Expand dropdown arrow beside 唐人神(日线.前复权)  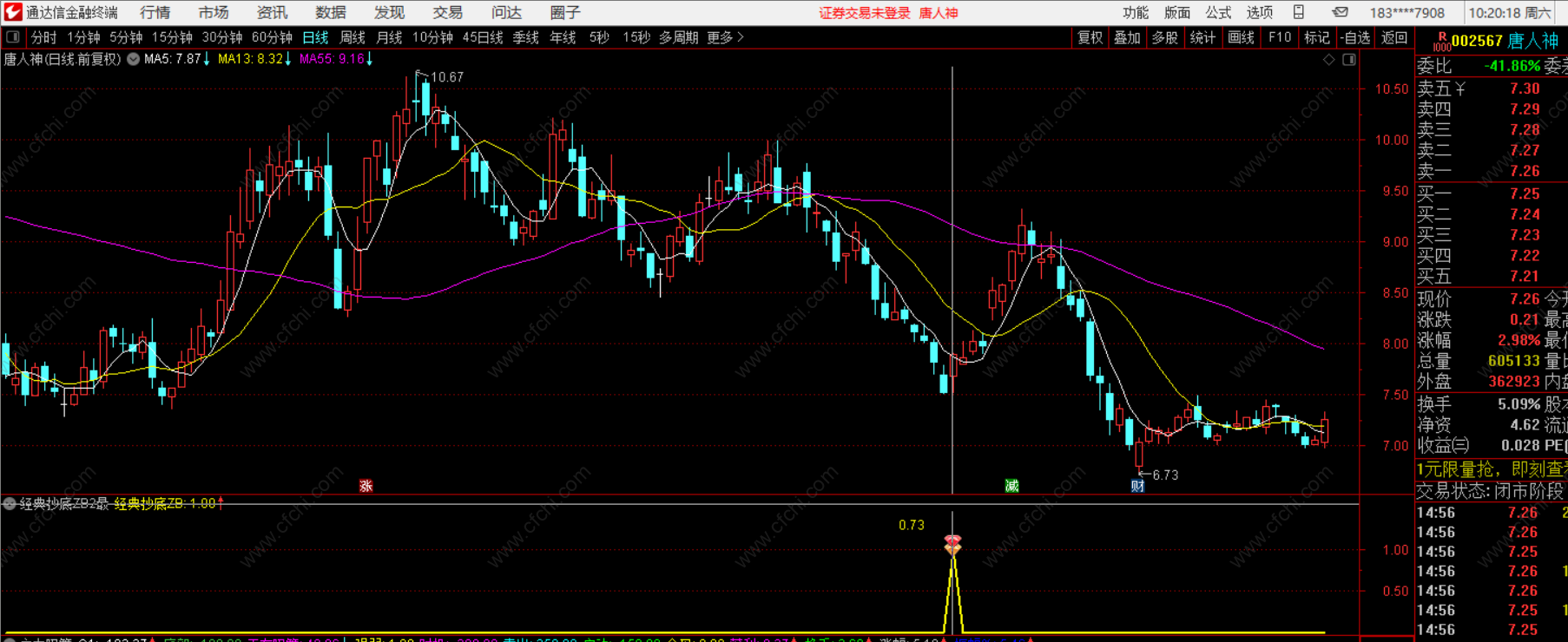pyautogui.click(x=134, y=59)
